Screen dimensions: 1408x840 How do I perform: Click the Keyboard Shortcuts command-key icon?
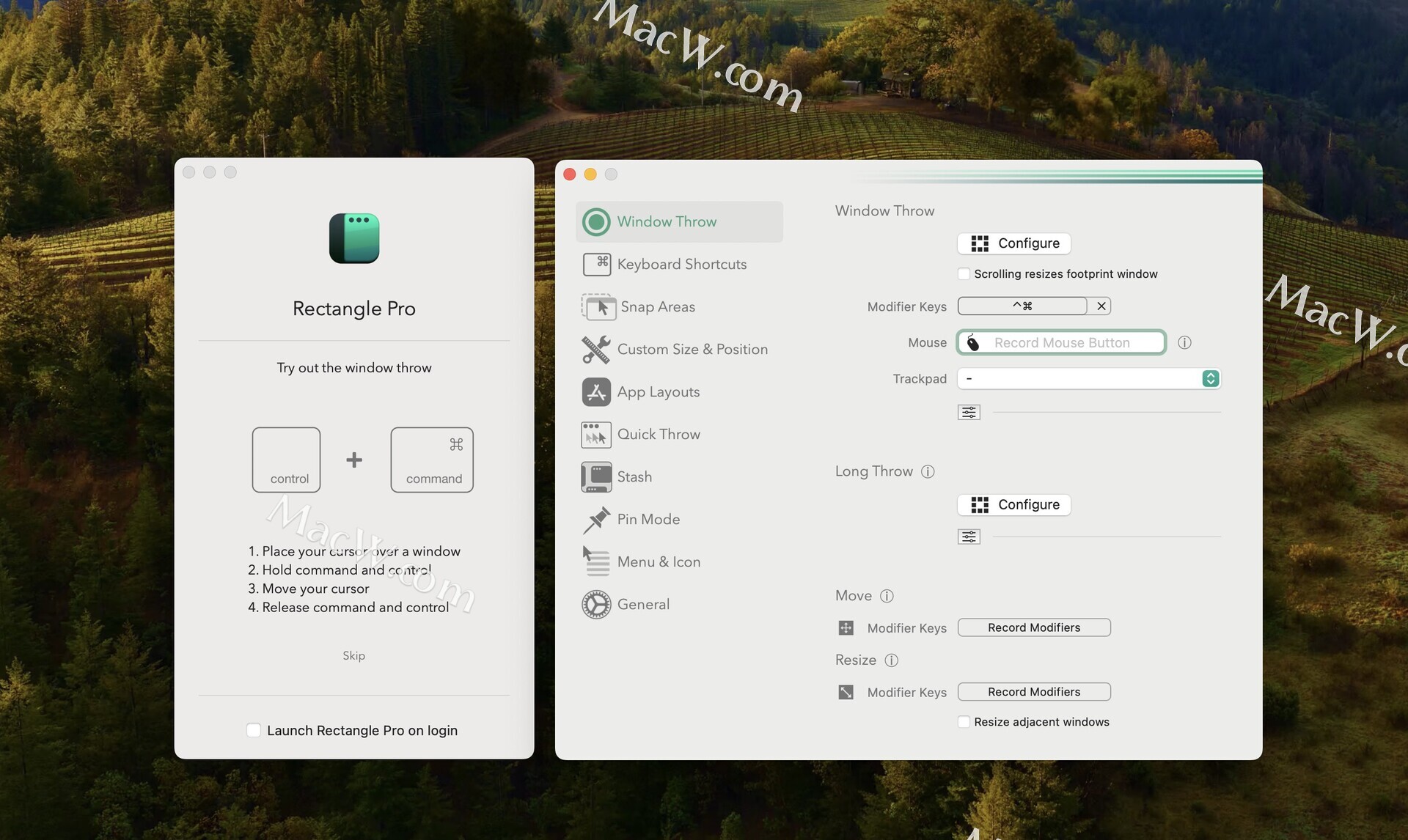coord(596,264)
